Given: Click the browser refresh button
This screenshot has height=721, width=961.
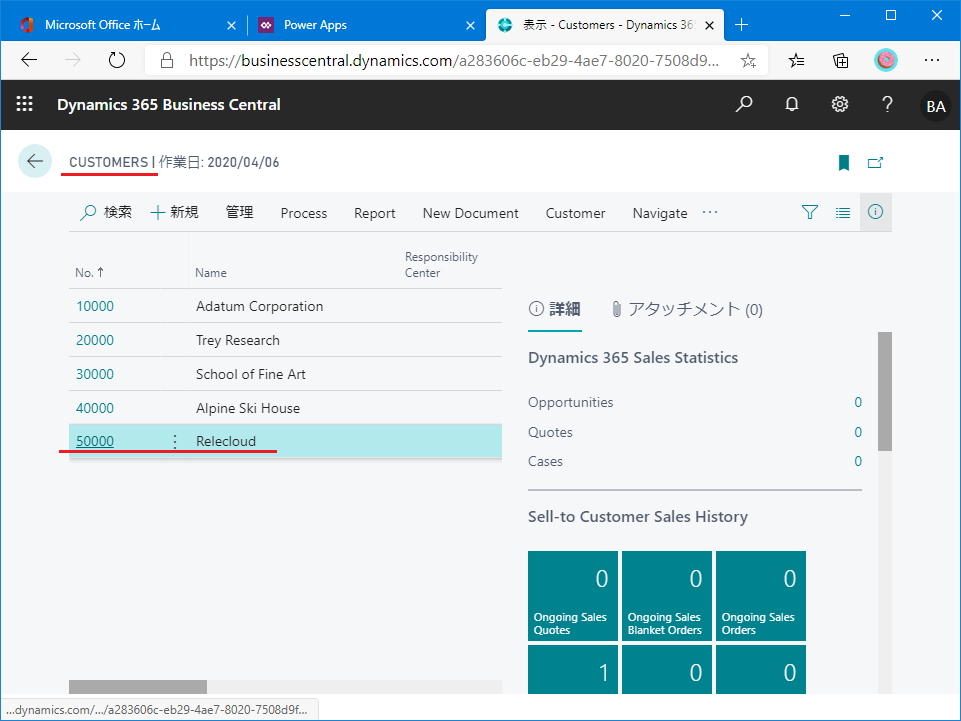Looking at the screenshot, I should coord(116,60).
